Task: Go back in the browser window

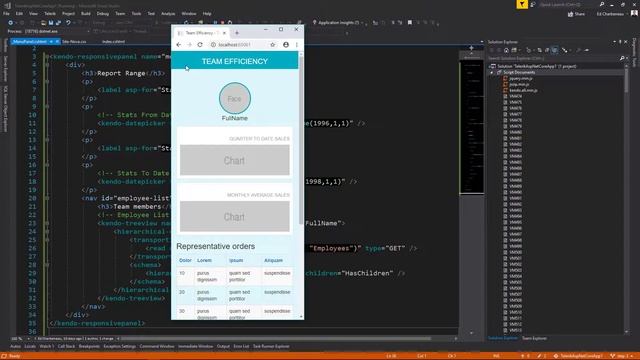Action: click(179, 44)
